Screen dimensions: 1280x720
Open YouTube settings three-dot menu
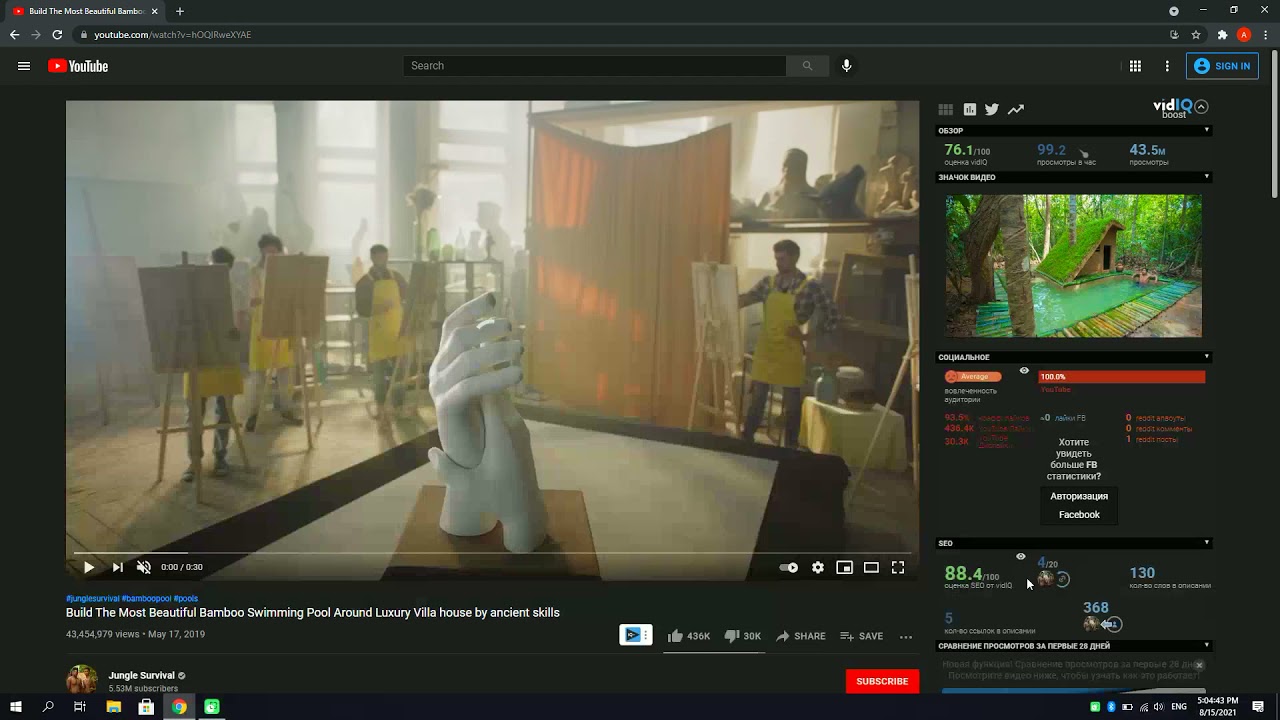tap(1167, 66)
